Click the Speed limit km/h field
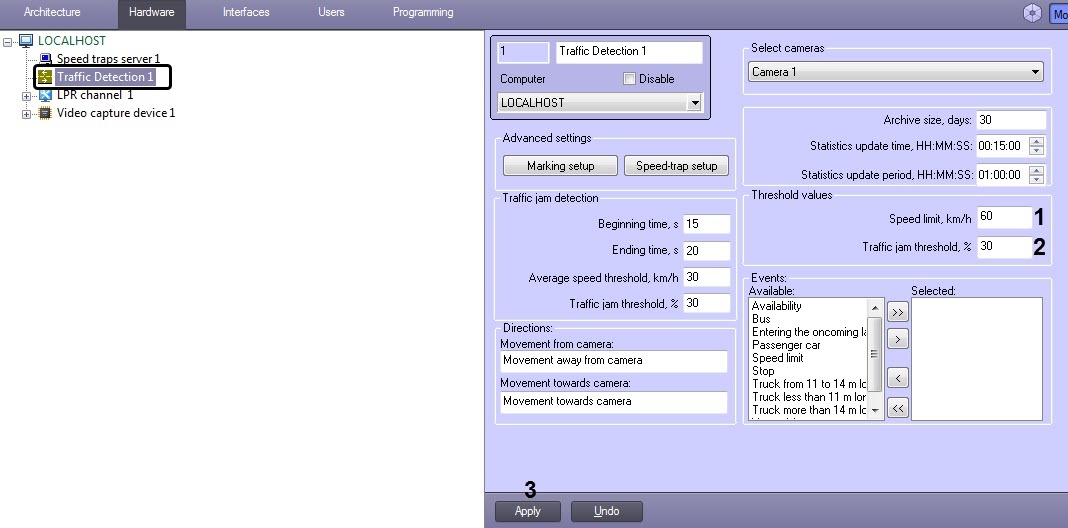 click(1004, 217)
